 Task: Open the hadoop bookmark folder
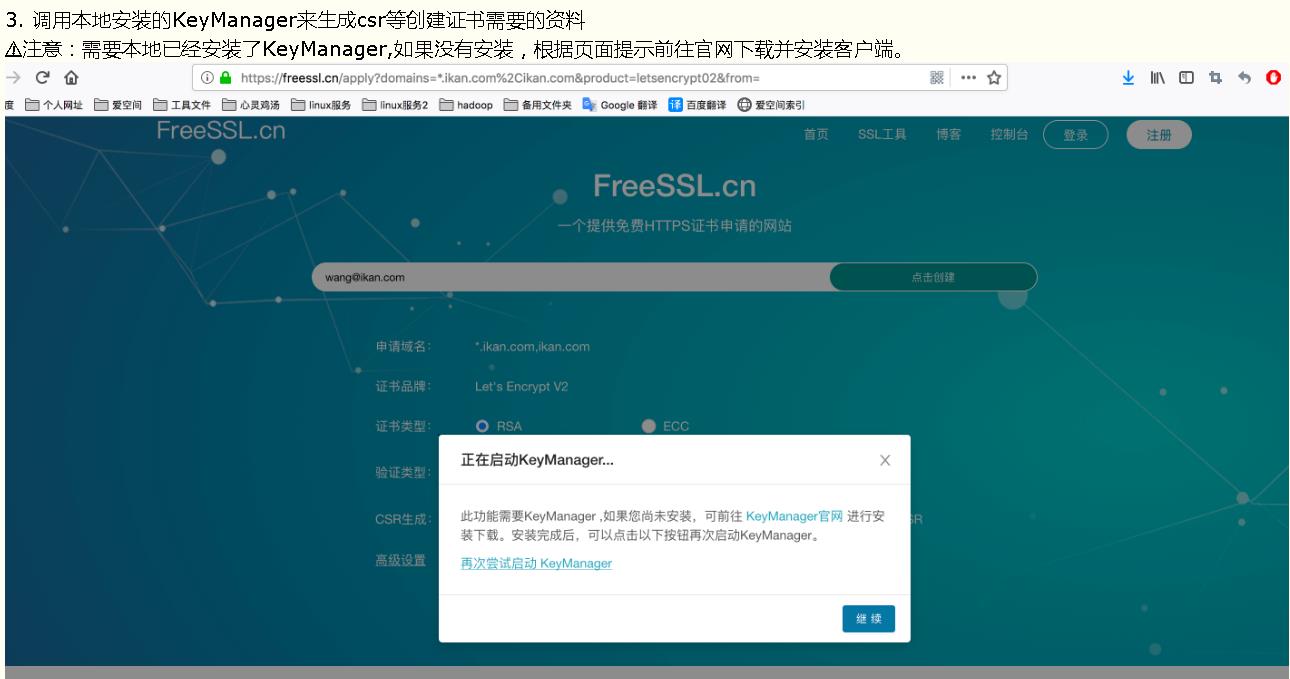[x=466, y=105]
